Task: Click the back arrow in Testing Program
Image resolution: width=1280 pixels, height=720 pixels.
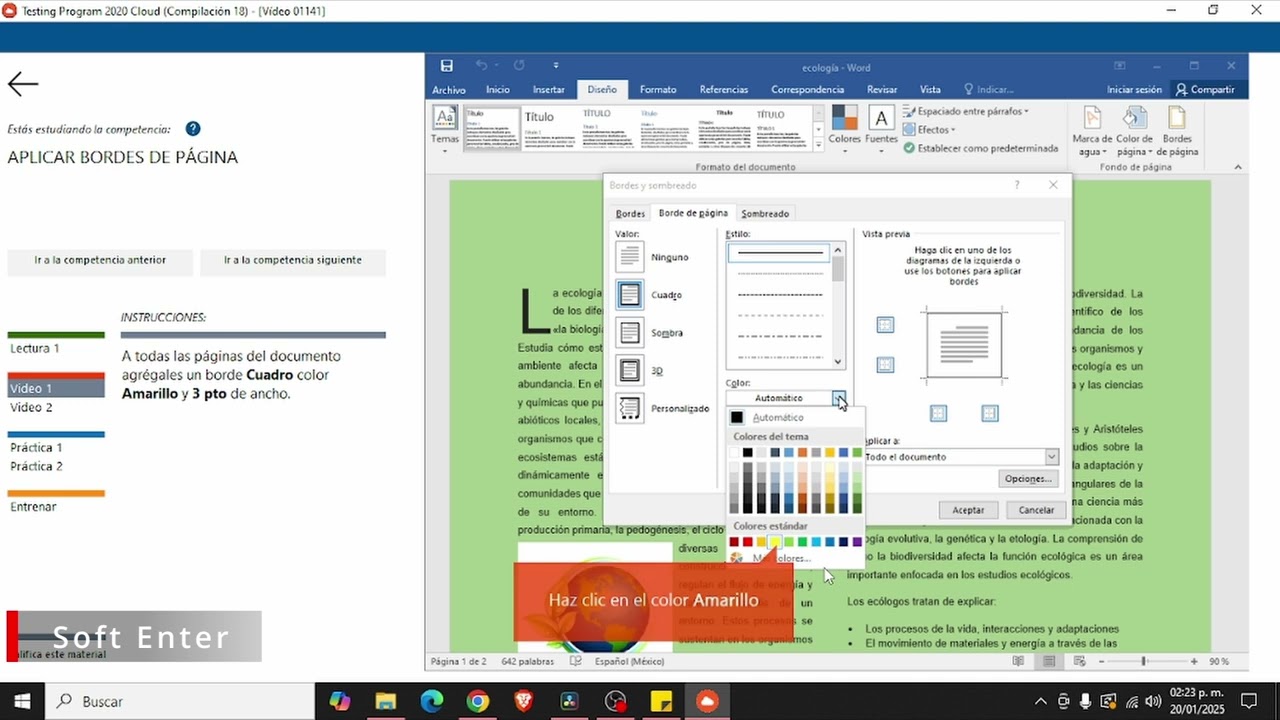Action: point(23,84)
